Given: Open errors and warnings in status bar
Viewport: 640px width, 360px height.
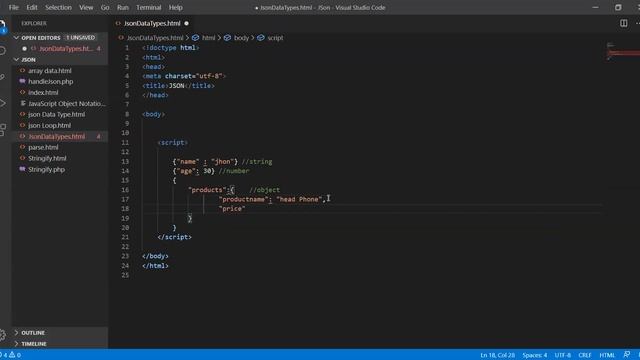Looking at the screenshot, I should click(x=11, y=355).
